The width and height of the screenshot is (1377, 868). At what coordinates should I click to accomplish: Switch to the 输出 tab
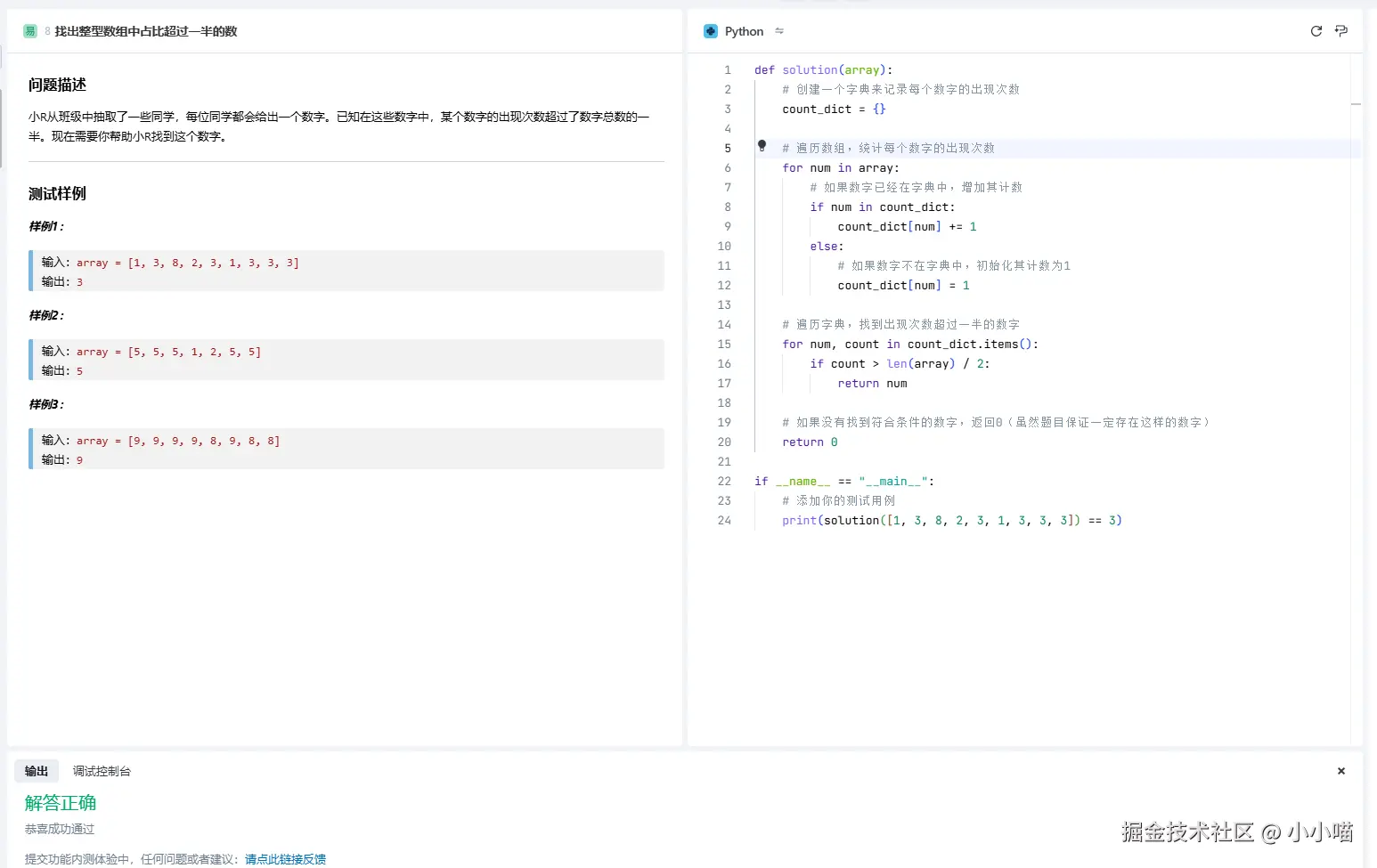(x=37, y=771)
